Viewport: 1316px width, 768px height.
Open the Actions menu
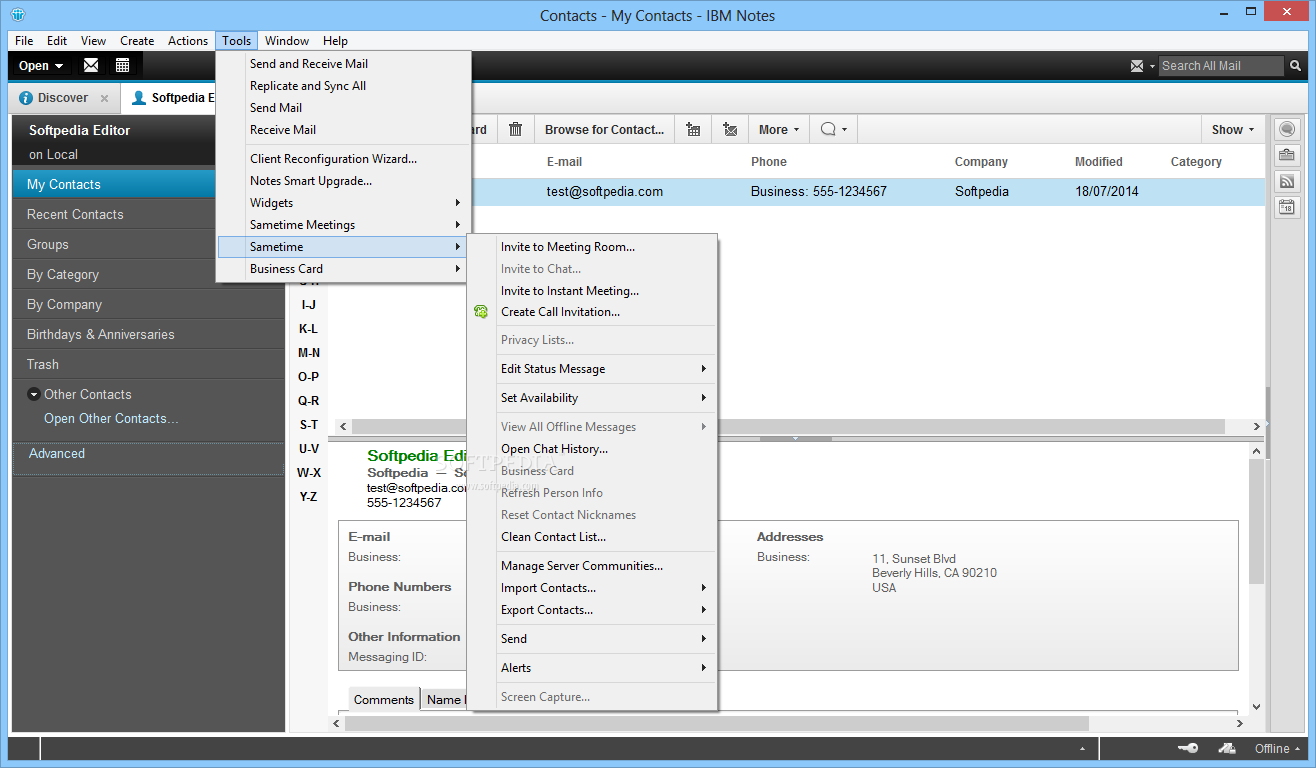(188, 41)
